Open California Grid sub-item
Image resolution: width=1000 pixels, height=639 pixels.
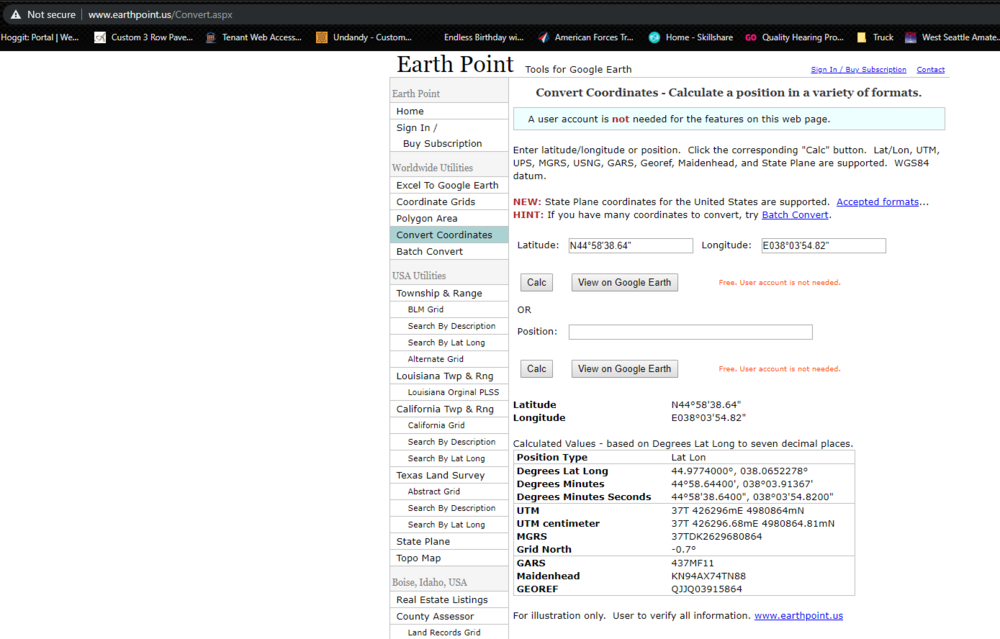(449, 425)
